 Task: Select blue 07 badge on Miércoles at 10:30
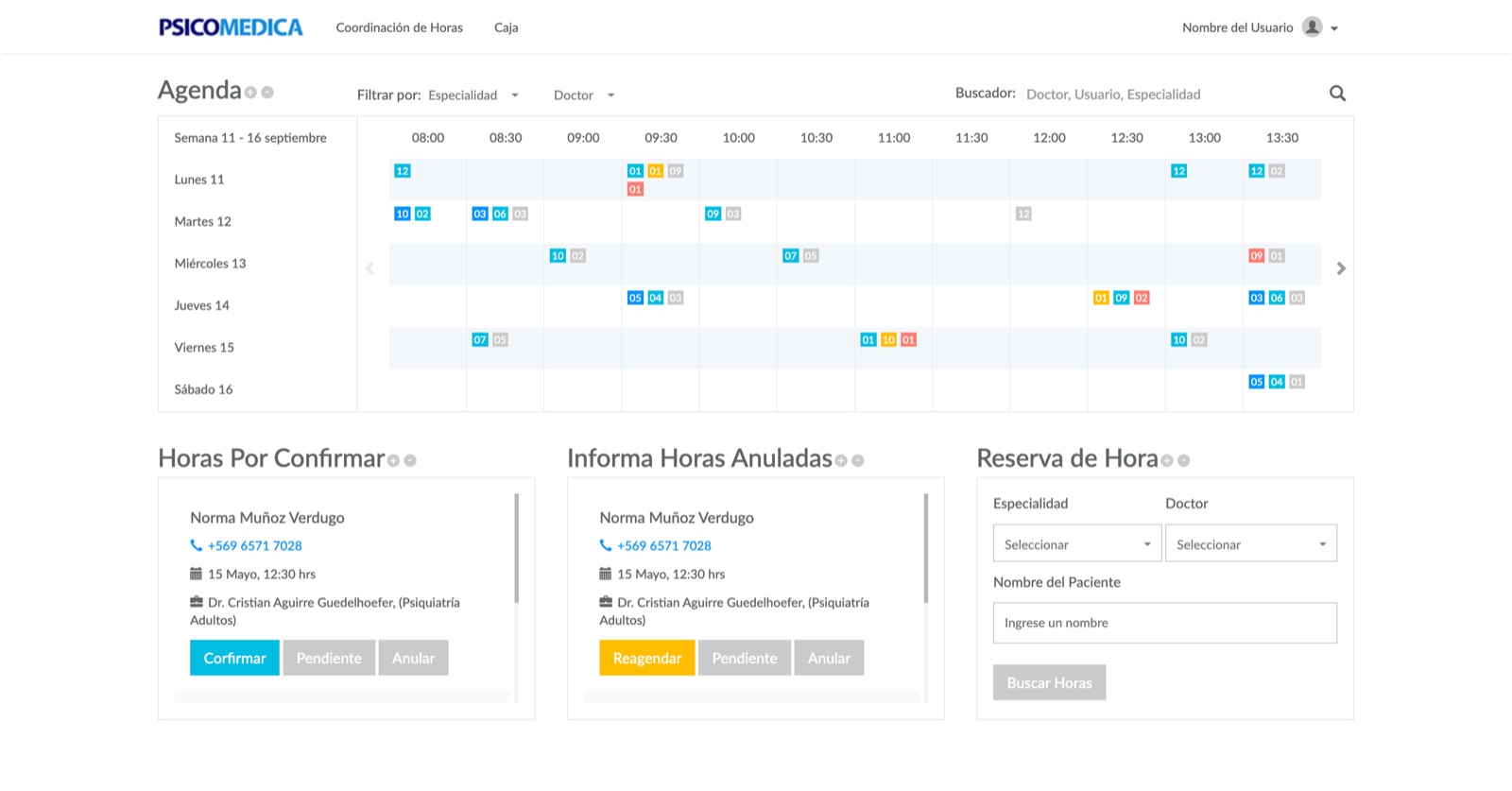[791, 256]
